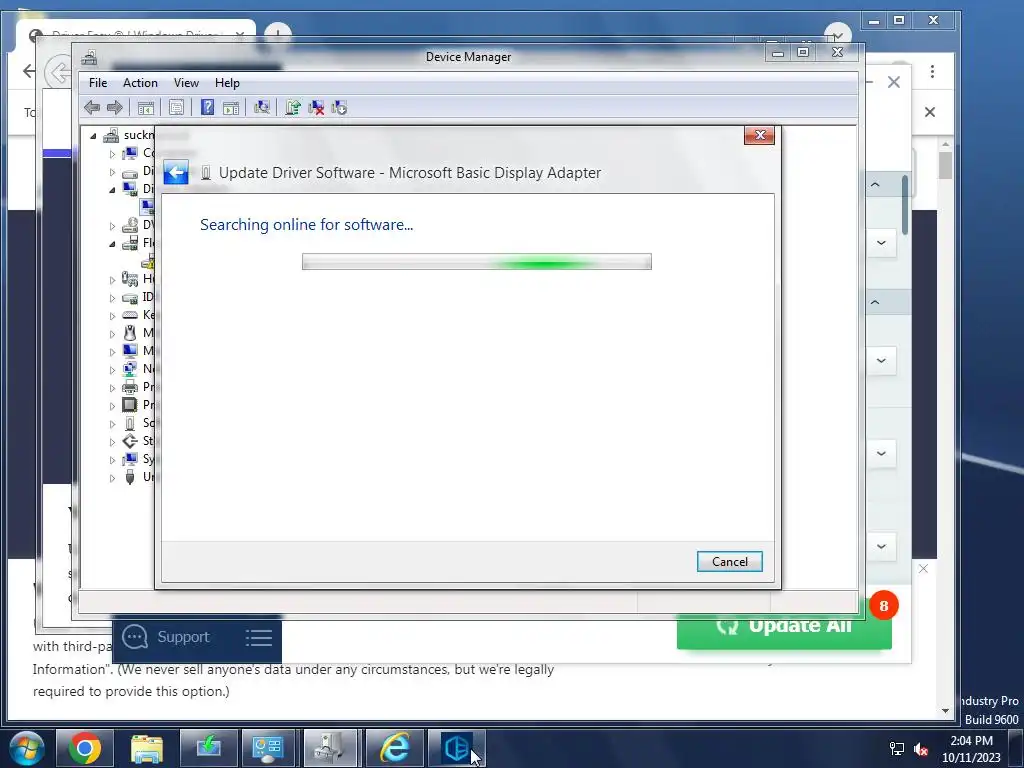Collapse the Floppy category node
The width and height of the screenshot is (1024, 768).
[112, 244]
